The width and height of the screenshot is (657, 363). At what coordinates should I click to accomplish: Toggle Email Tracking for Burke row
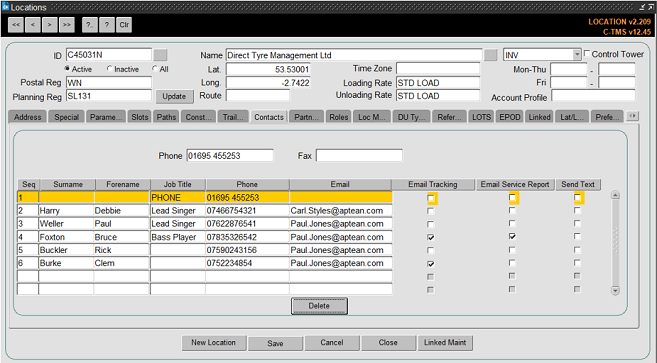pos(431,264)
